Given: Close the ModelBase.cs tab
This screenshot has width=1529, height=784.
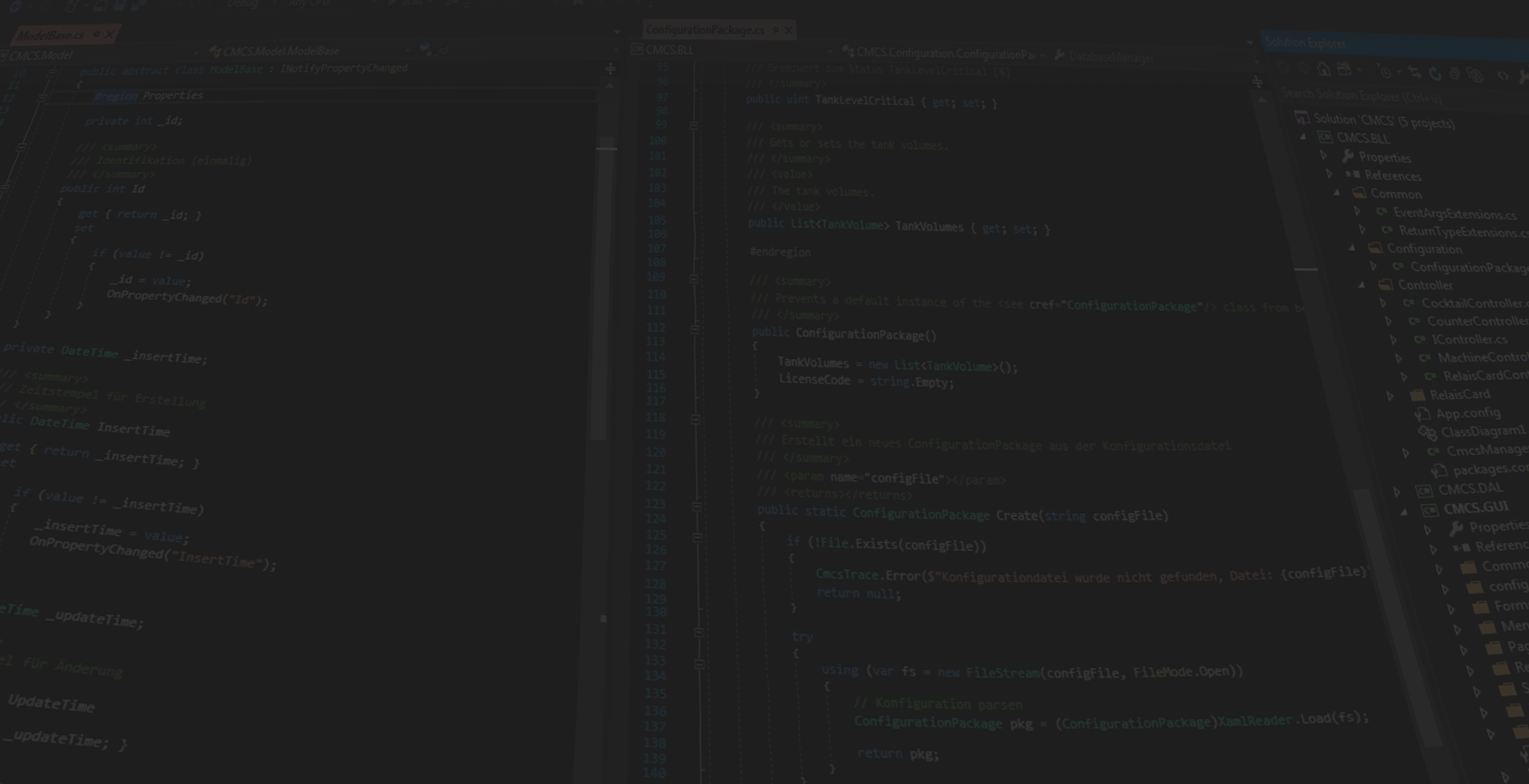Looking at the screenshot, I should 110,34.
